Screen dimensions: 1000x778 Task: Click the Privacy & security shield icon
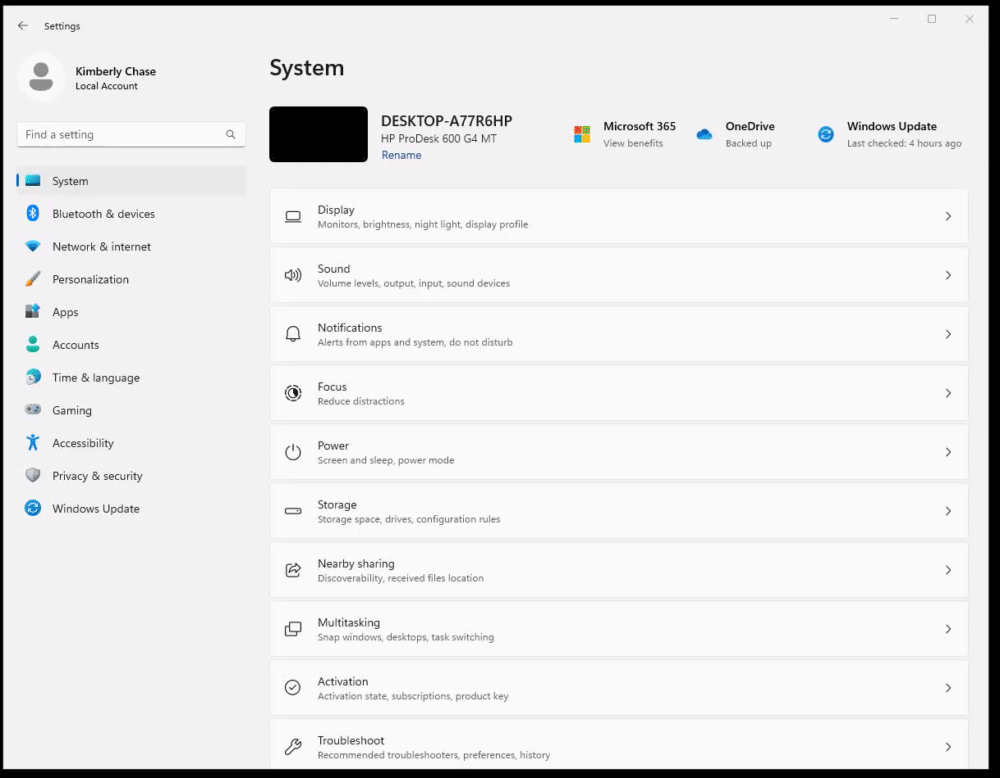tap(33, 475)
